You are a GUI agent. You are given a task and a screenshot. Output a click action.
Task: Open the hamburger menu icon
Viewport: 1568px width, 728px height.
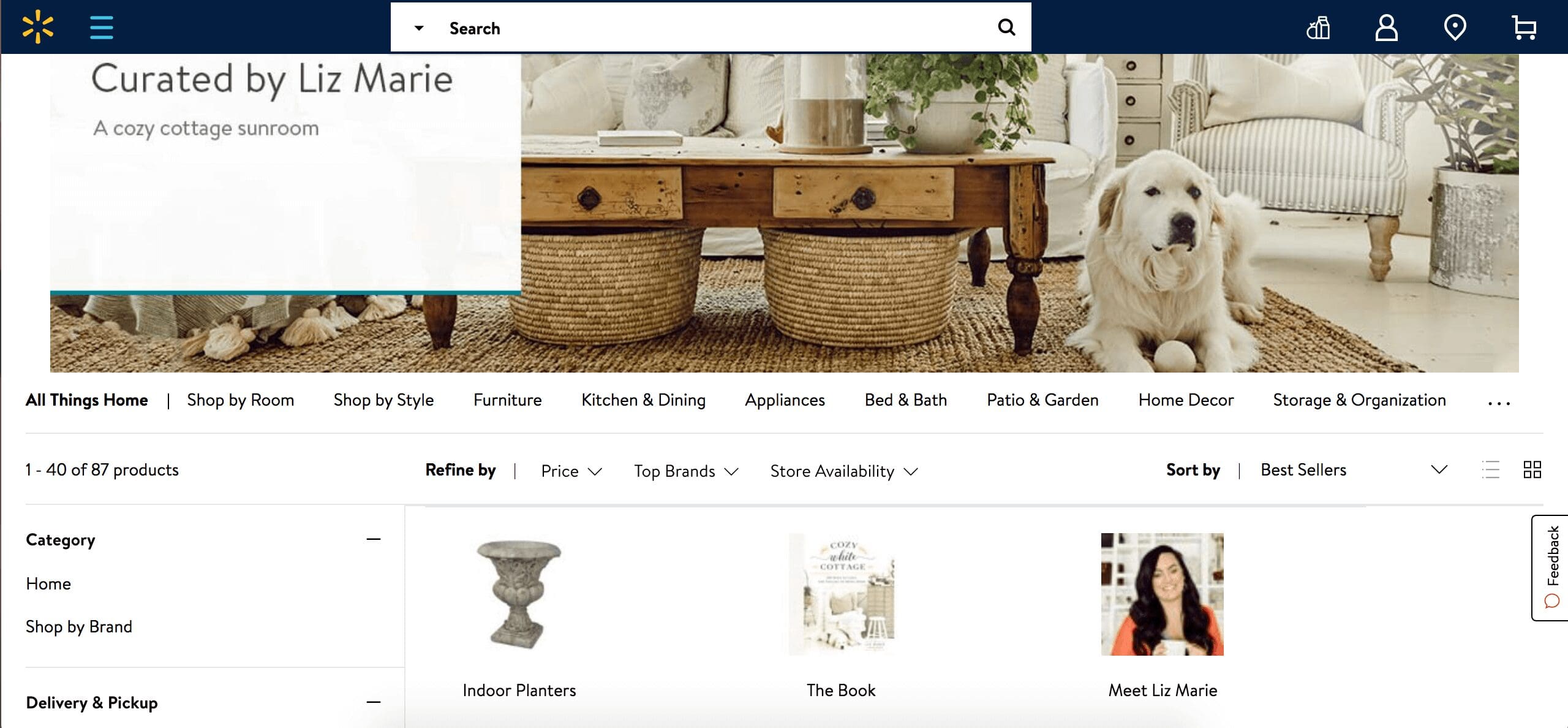(102, 28)
